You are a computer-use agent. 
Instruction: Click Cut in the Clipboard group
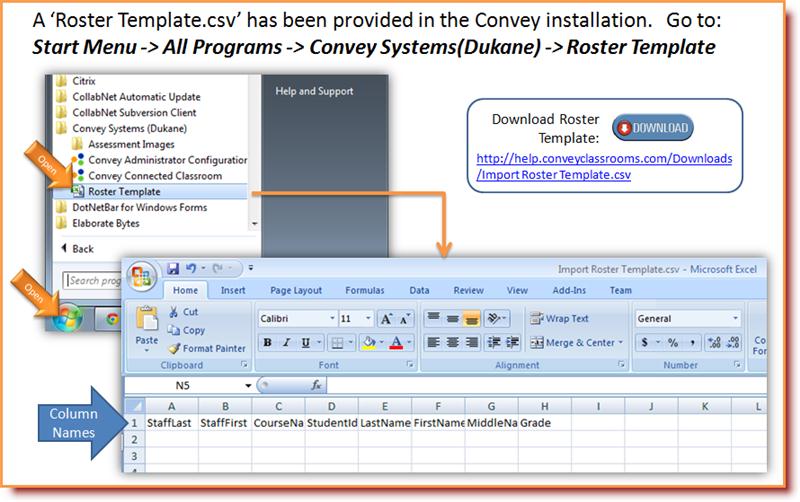click(x=184, y=312)
